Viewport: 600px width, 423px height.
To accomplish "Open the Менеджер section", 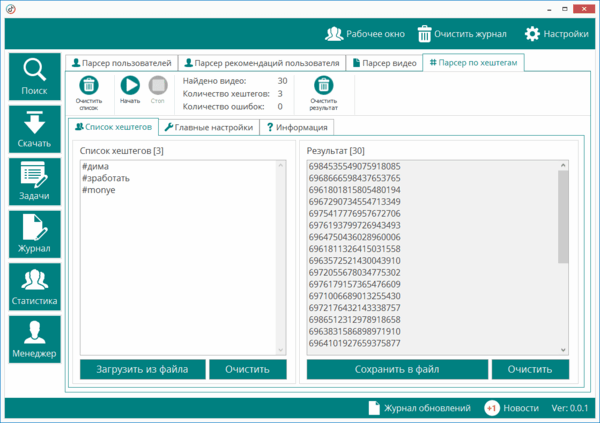I will pos(33,338).
